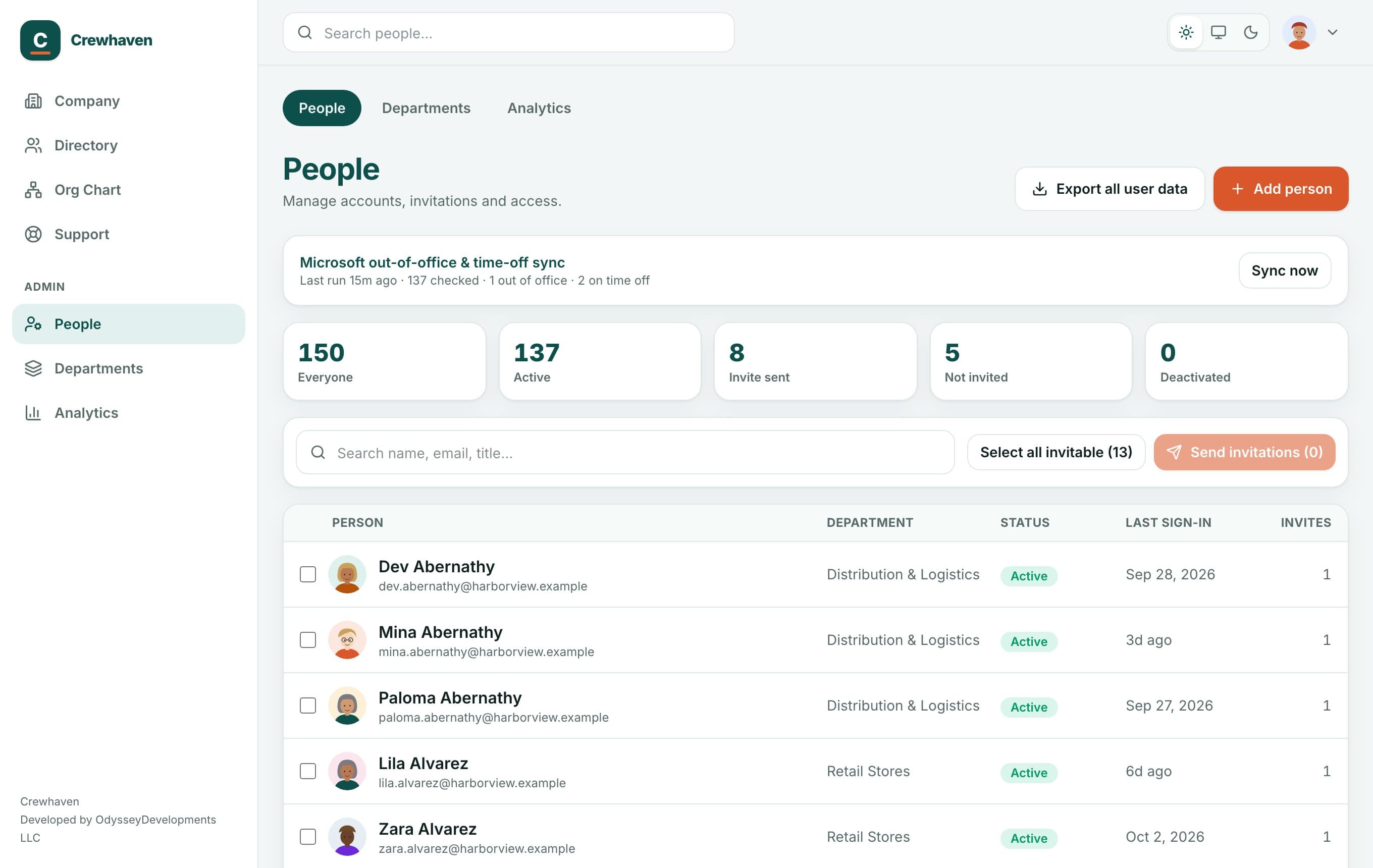Check the box for Mina Abernathy

coord(308,639)
